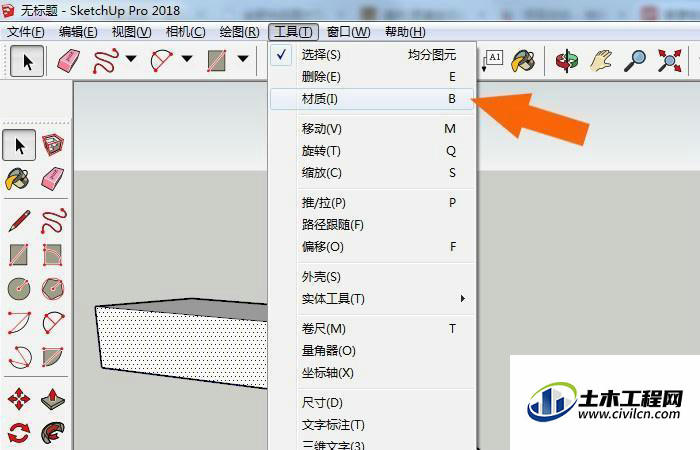Select the Rectangle tool in left toolbar
The image size is (700, 450).
pyautogui.click(x=19, y=255)
